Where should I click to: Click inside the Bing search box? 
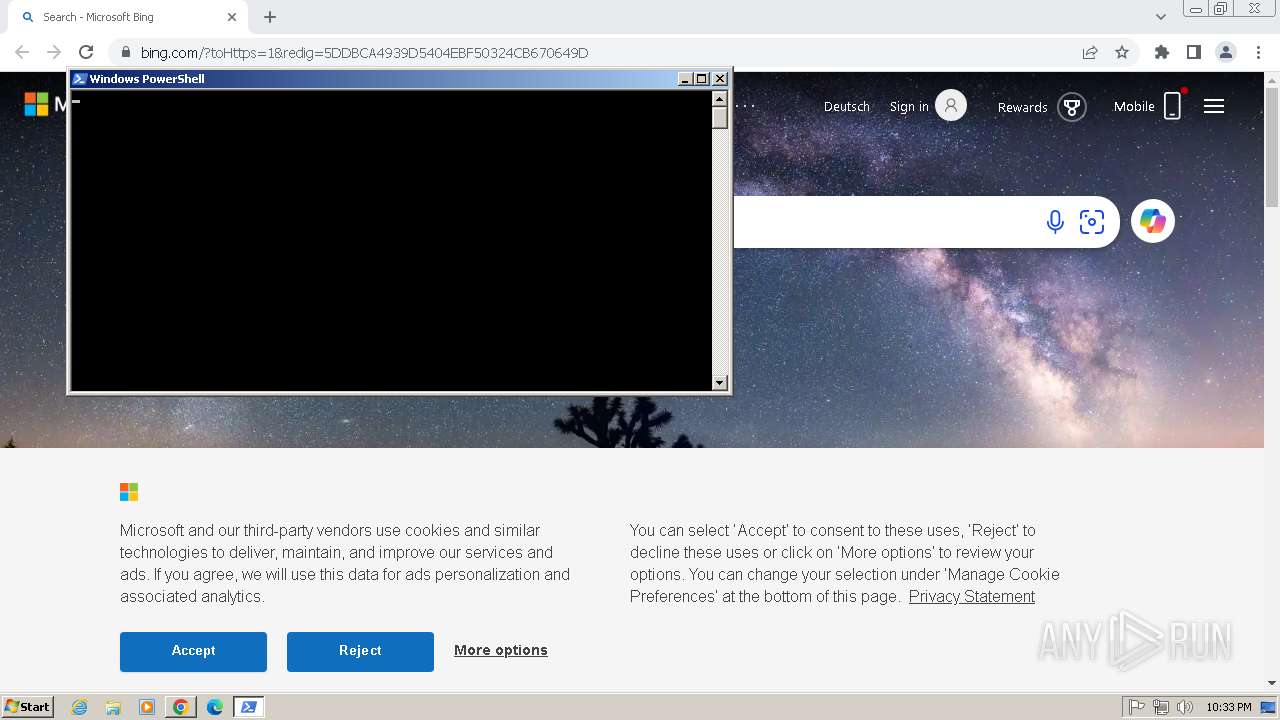[x=885, y=221]
